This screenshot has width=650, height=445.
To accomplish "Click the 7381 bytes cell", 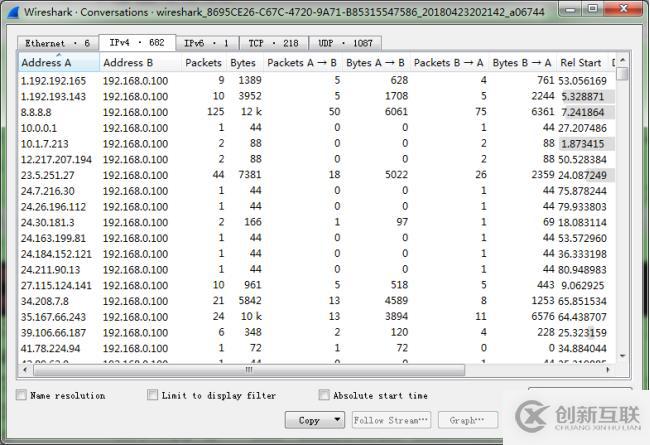I will coord(250,175).
